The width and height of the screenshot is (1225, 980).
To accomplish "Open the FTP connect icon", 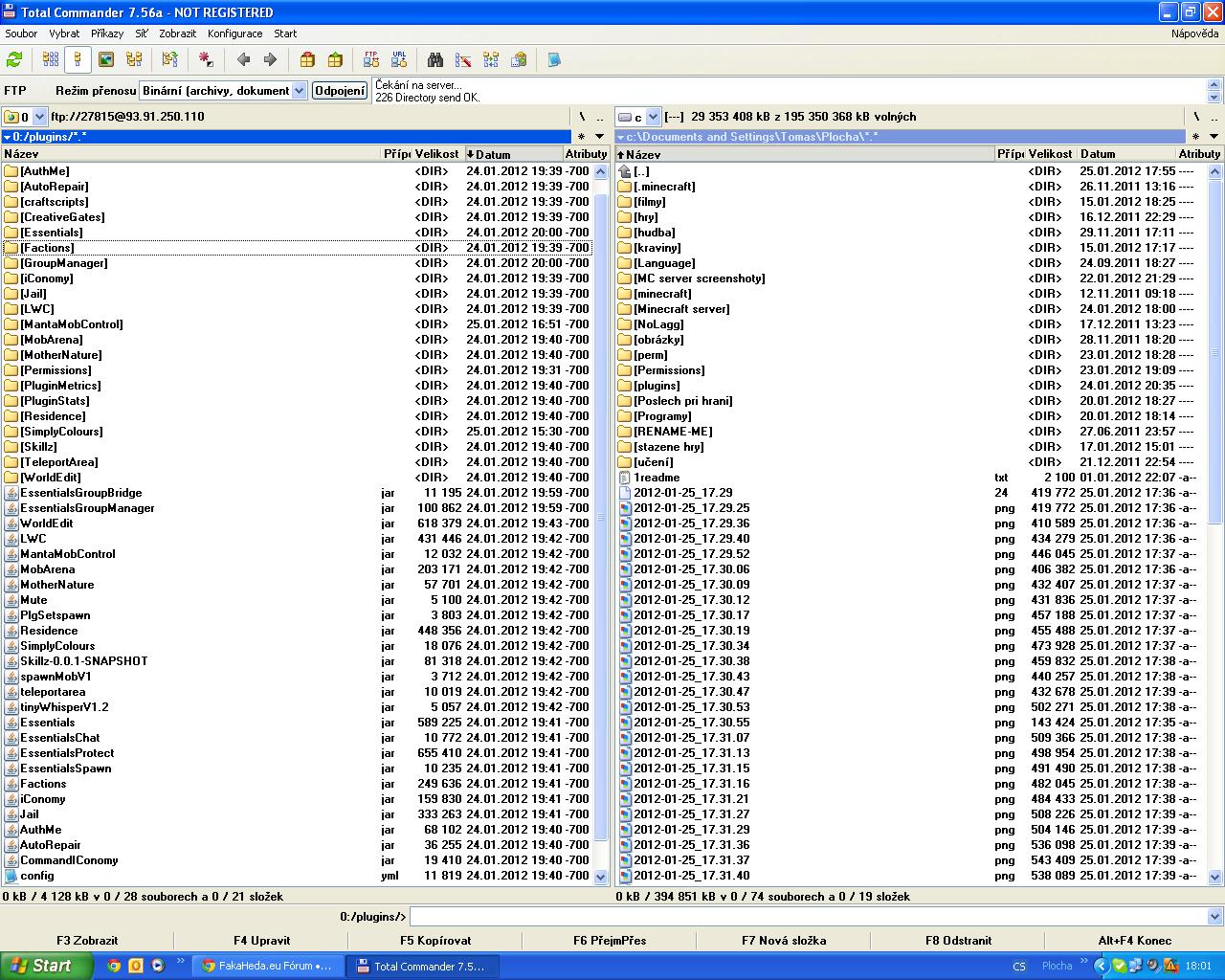I will pos(371,59).
